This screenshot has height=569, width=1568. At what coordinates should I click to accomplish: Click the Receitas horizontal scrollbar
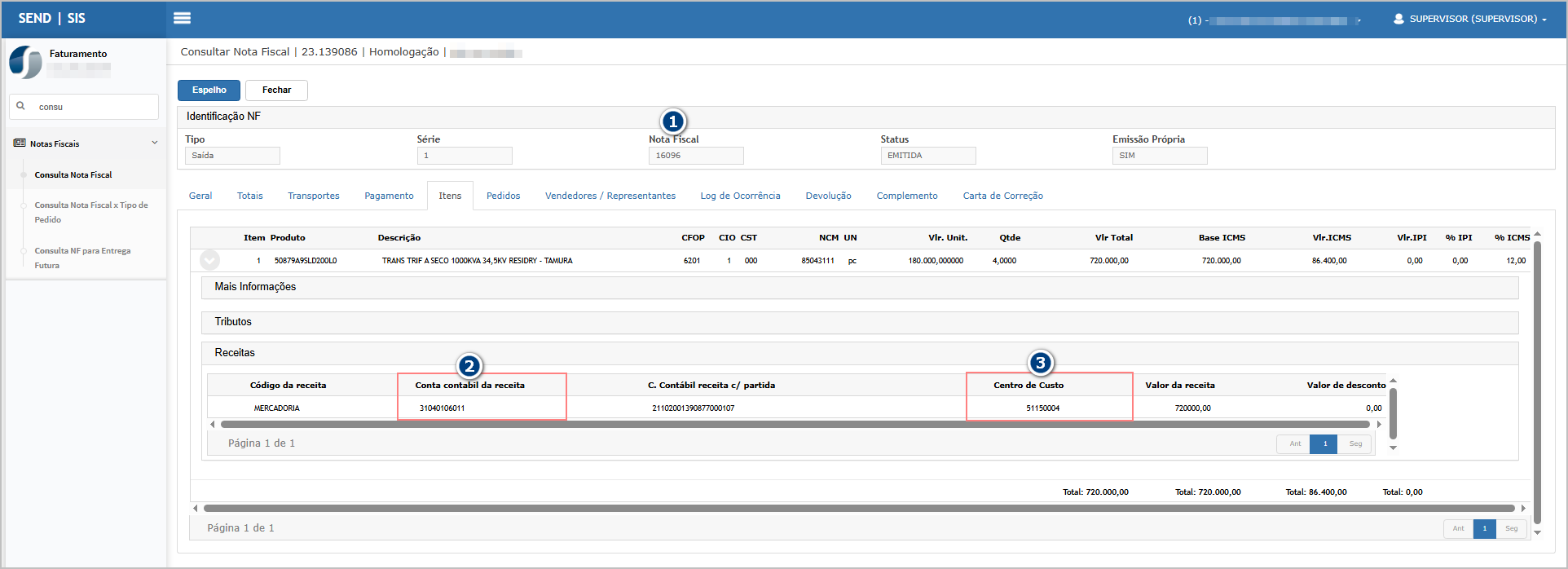[795, 424]
